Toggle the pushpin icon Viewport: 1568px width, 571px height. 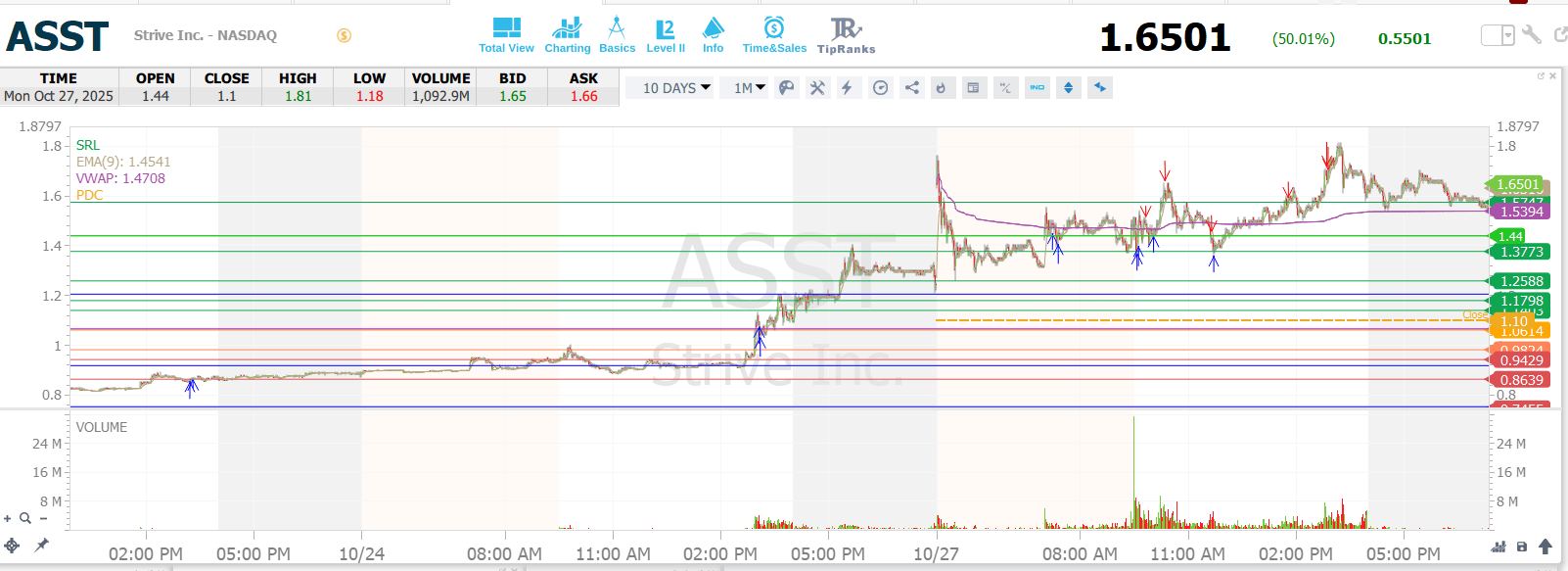[41, 546]
